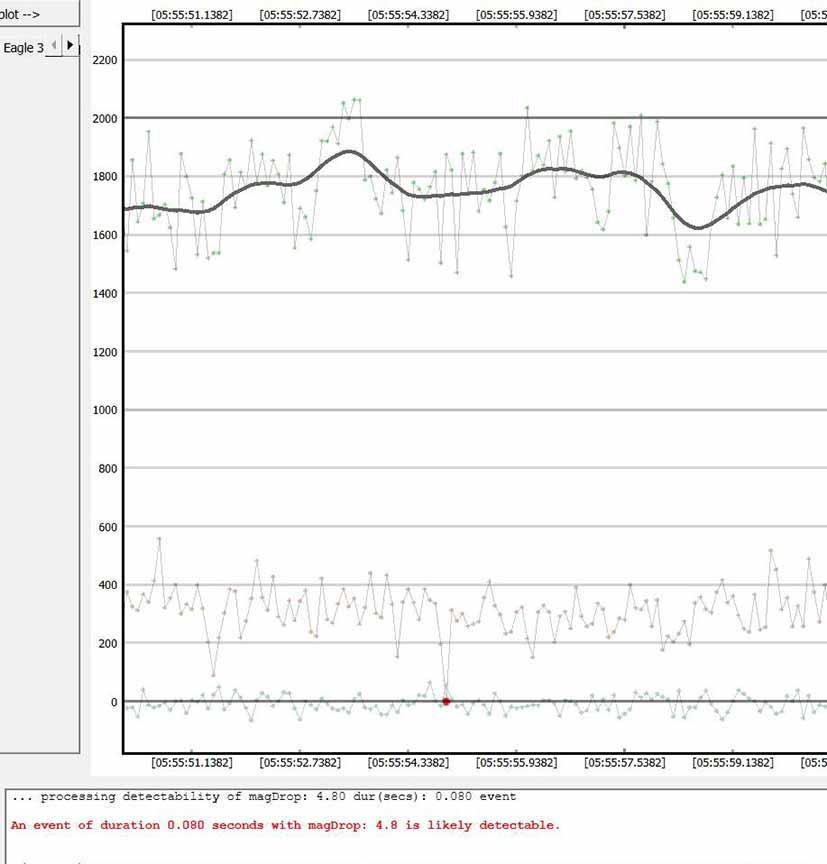Click the 1800 y-axis label
This screenshot has height=864, width=827.
[104, 177]
